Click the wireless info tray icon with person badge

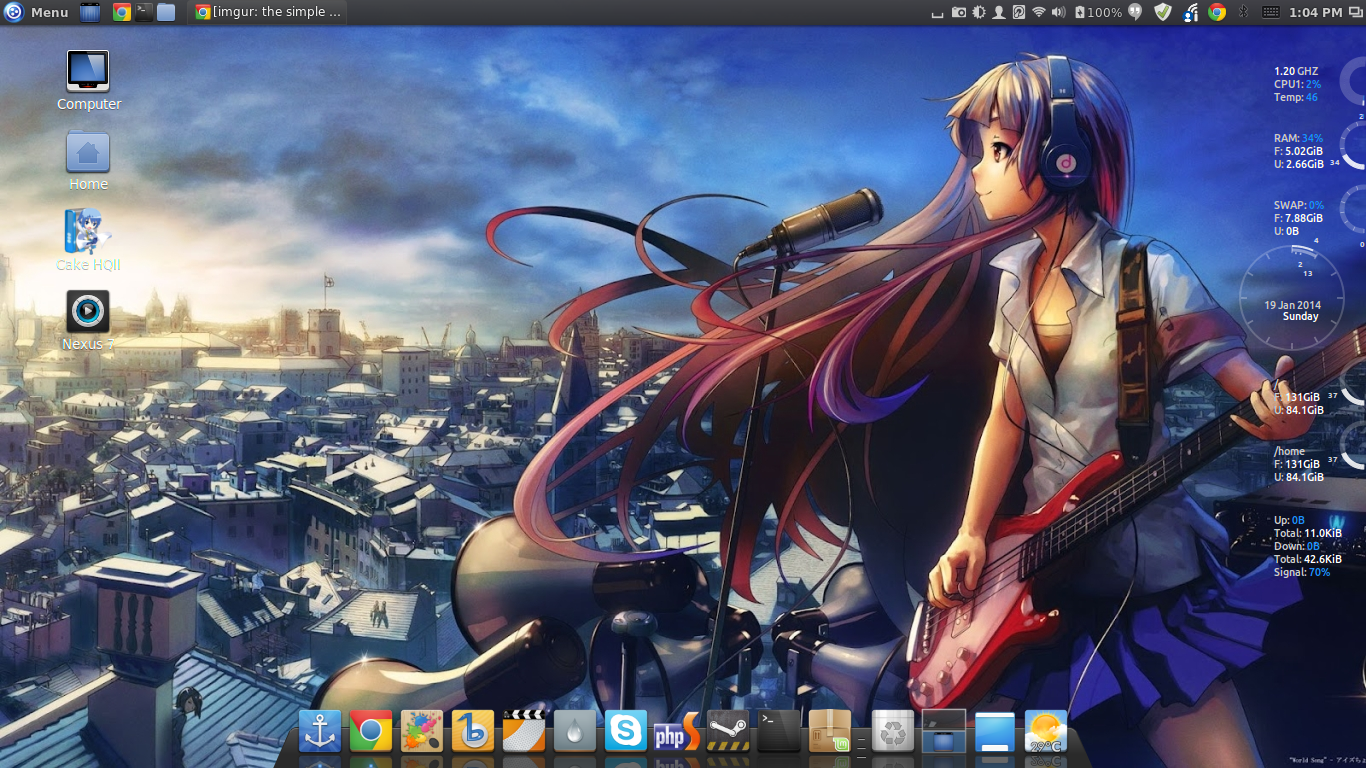(1190, 12)
